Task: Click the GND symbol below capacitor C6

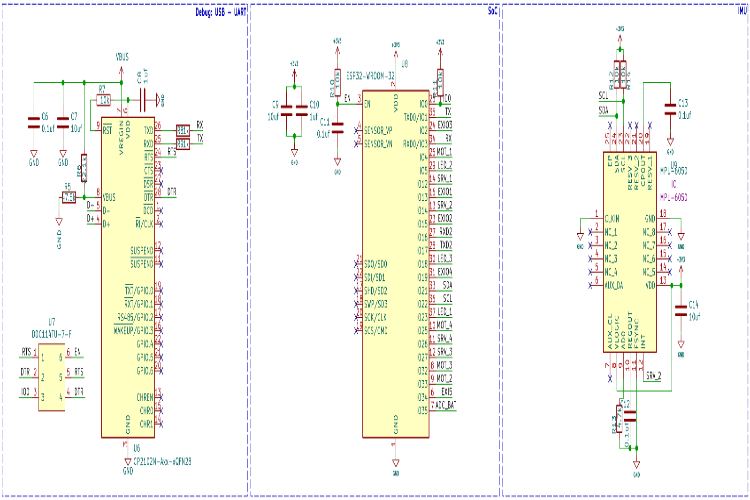Action: 33,157
